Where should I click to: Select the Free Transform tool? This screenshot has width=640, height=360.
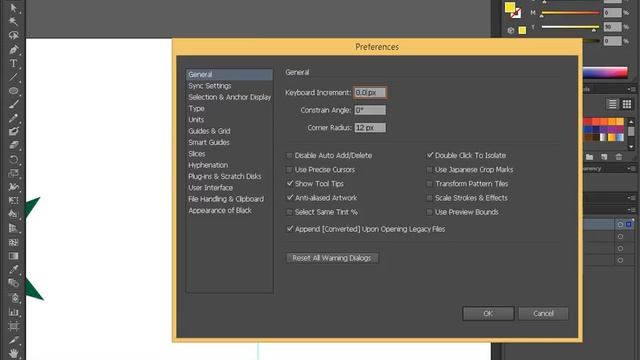(x=13, y=200)
